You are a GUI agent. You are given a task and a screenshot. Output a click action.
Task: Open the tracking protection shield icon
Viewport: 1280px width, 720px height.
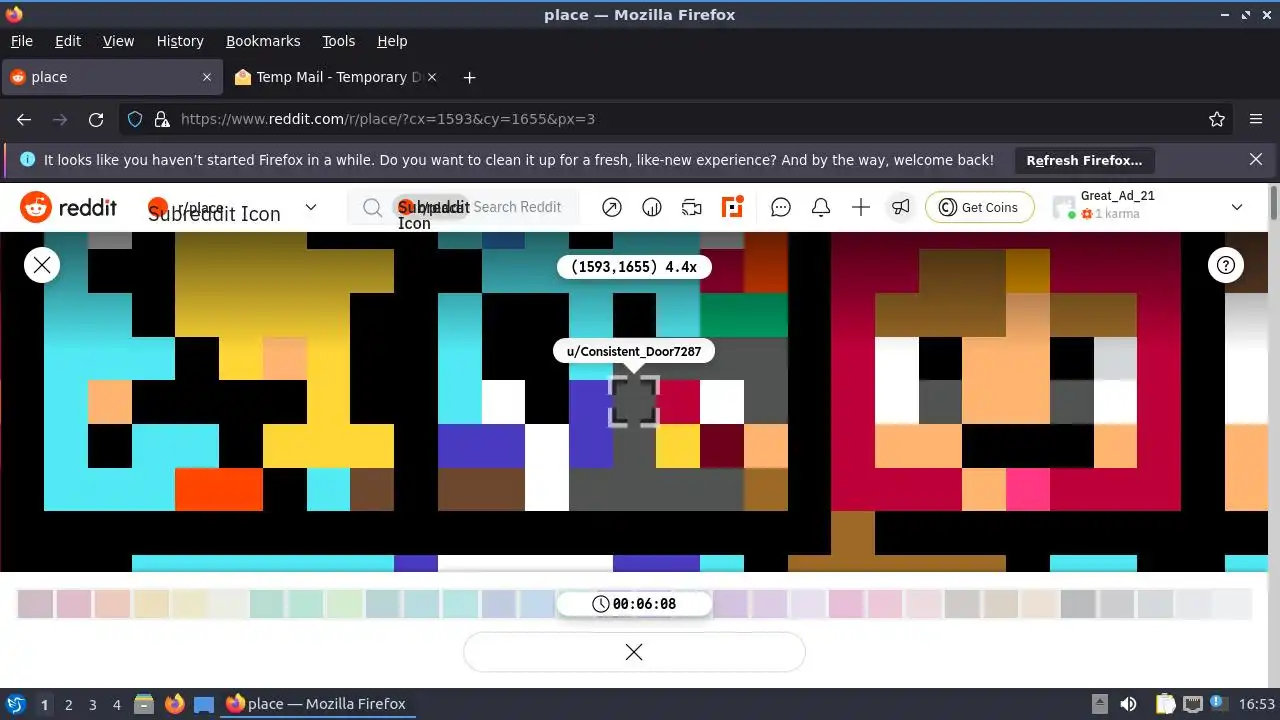136,119
